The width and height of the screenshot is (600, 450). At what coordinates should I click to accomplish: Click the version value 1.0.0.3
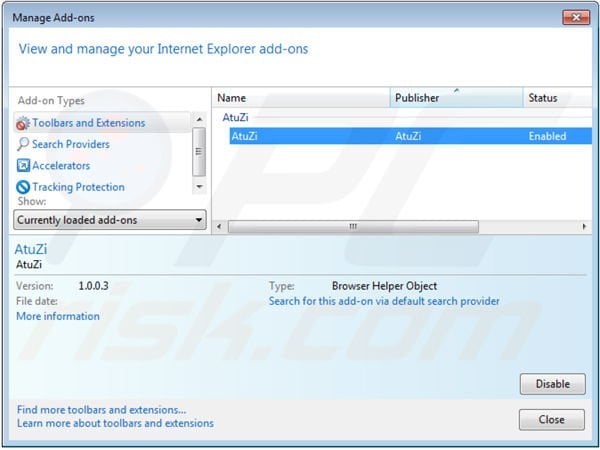coord(93,286)
